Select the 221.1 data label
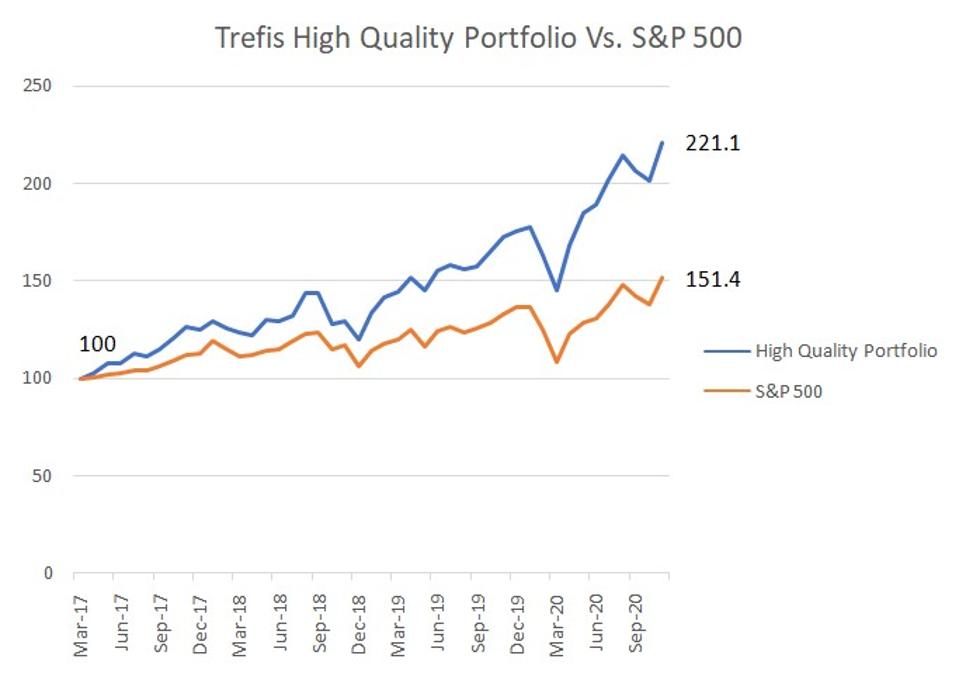 click(712, 143)
